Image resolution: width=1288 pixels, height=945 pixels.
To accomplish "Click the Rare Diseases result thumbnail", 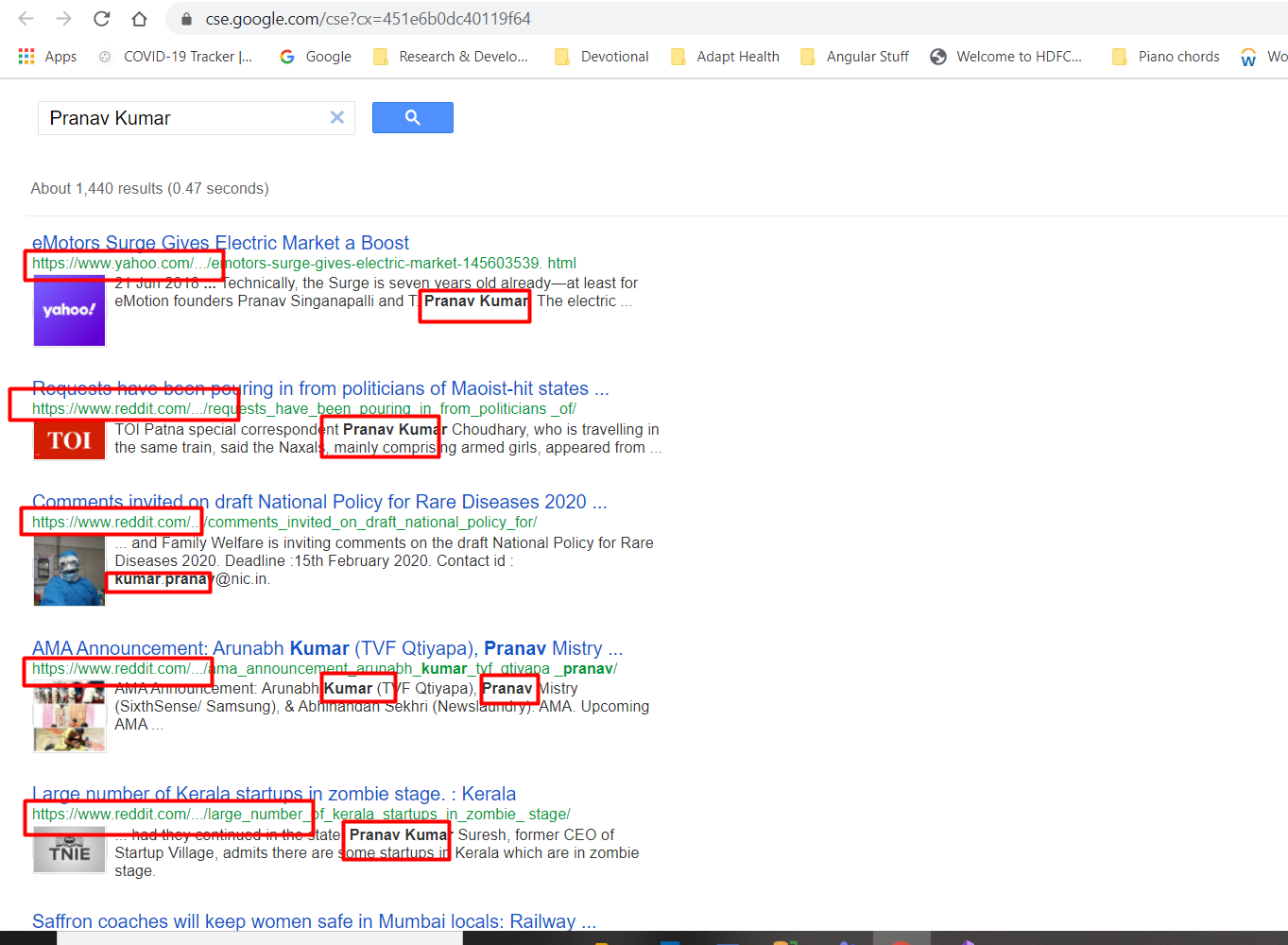I will pyautogui.click(x=70, y=570).
